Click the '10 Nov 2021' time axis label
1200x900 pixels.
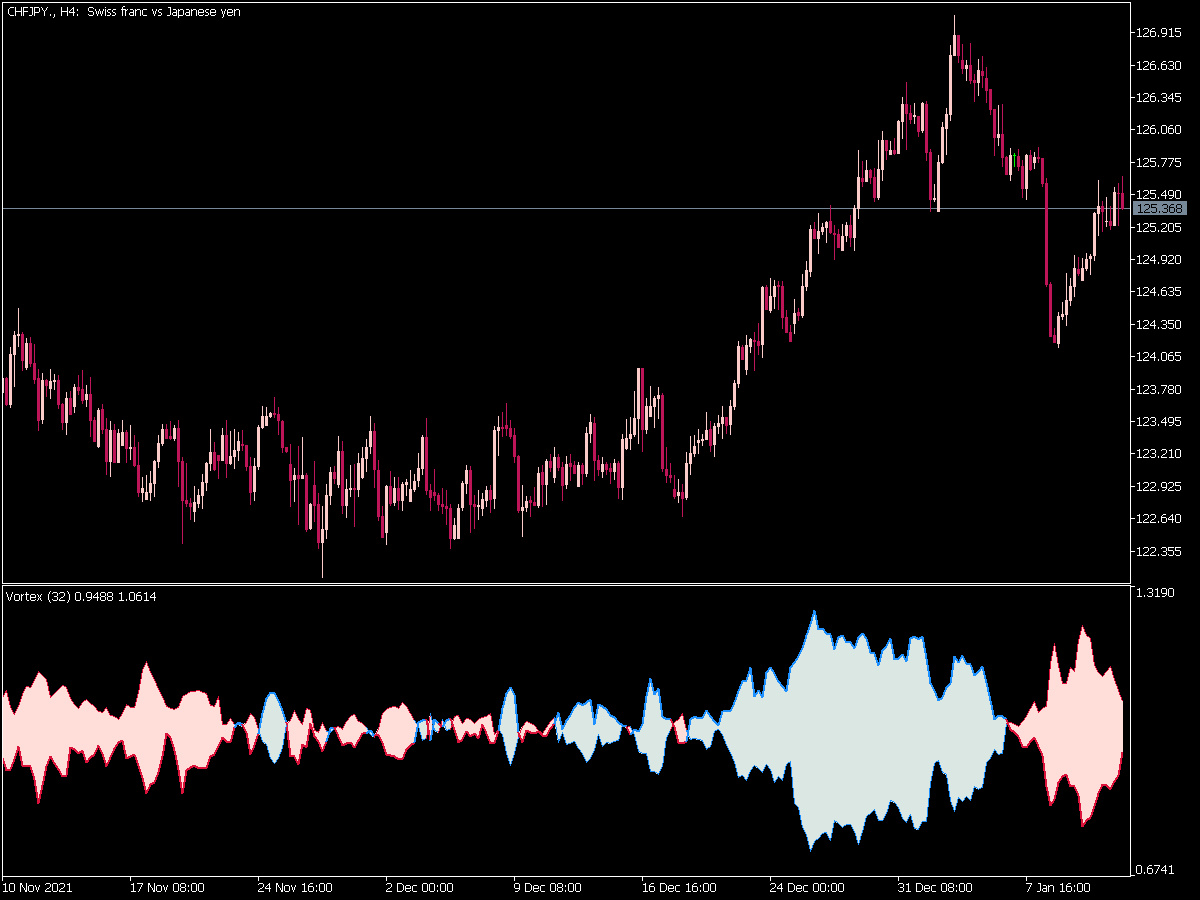(37, 888)
